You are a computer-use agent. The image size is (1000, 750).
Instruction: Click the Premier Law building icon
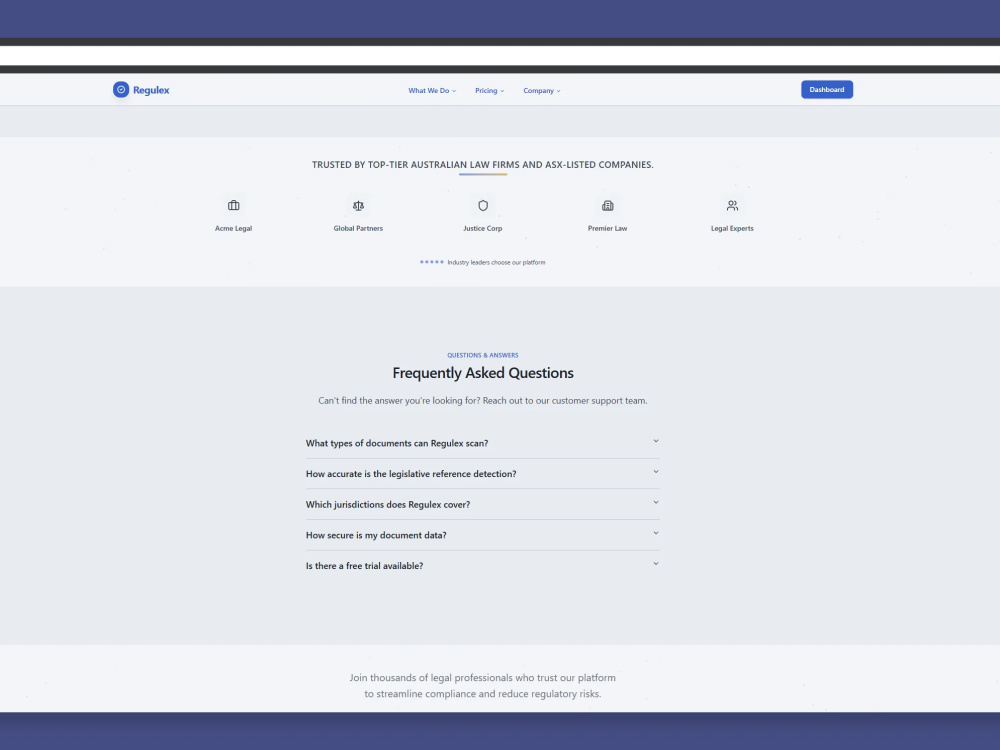pos(608,205)
